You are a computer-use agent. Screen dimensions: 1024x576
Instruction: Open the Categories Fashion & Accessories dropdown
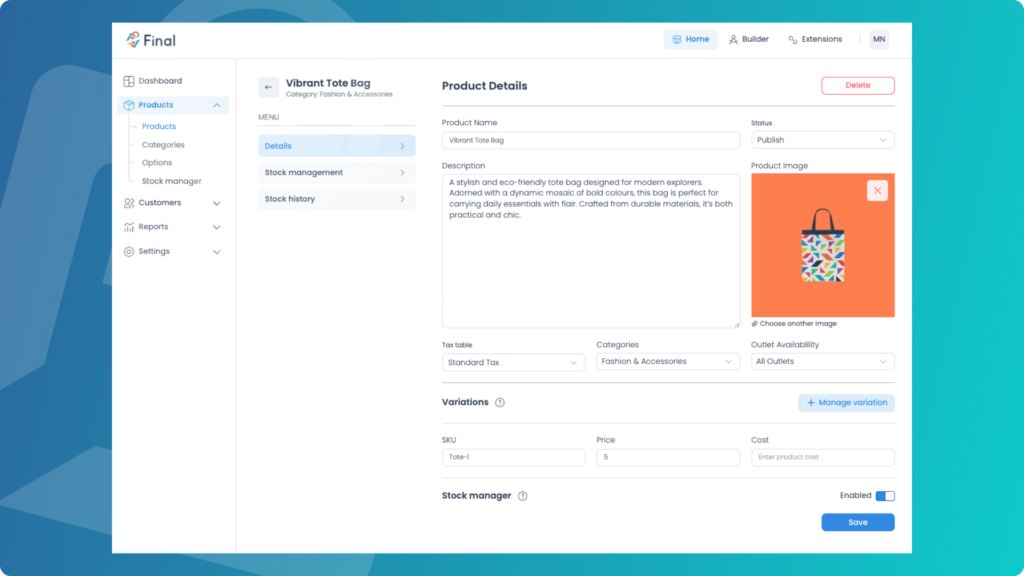pos(668,362)
